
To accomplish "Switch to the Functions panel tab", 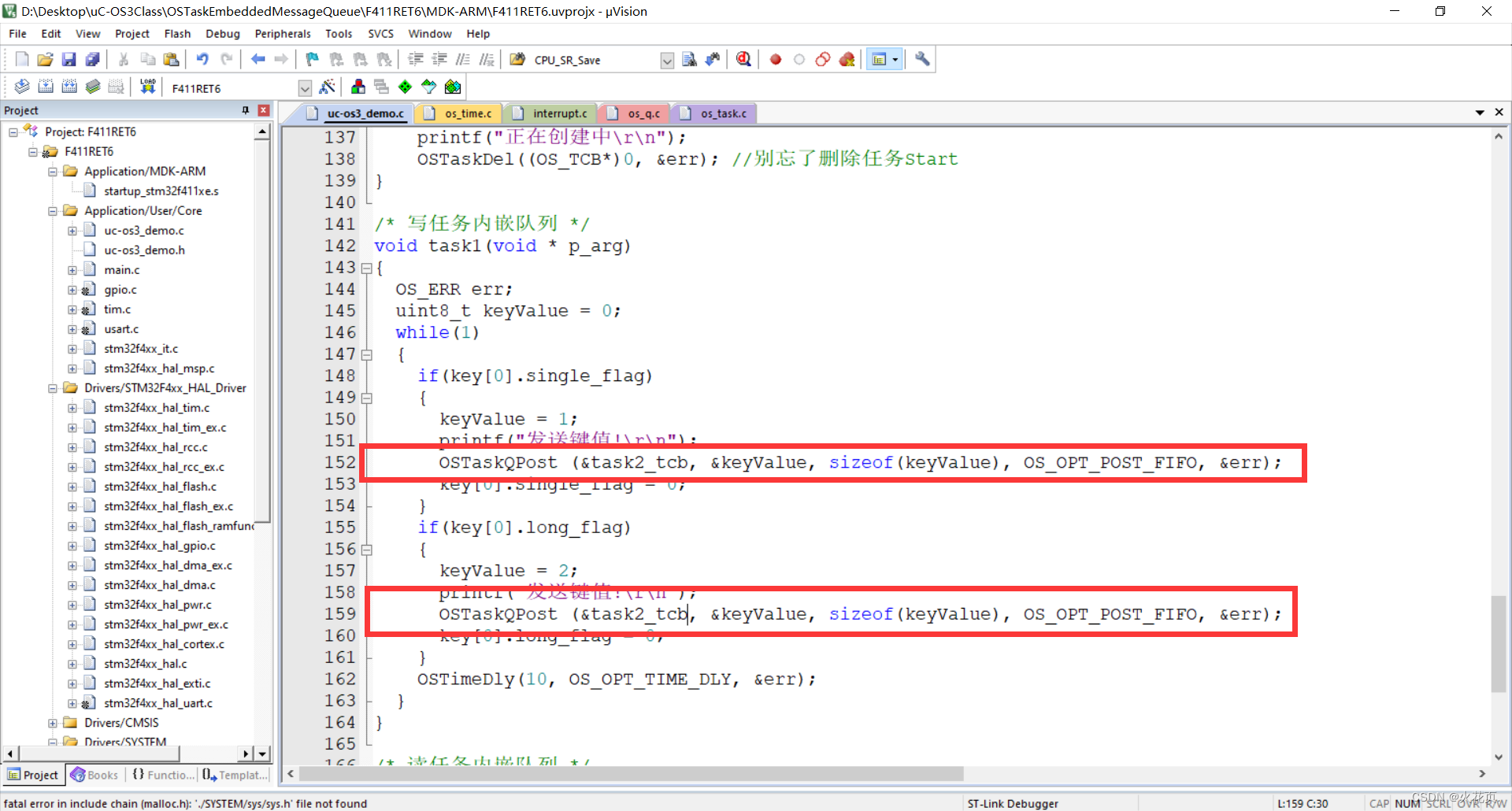I will point(163,775).
